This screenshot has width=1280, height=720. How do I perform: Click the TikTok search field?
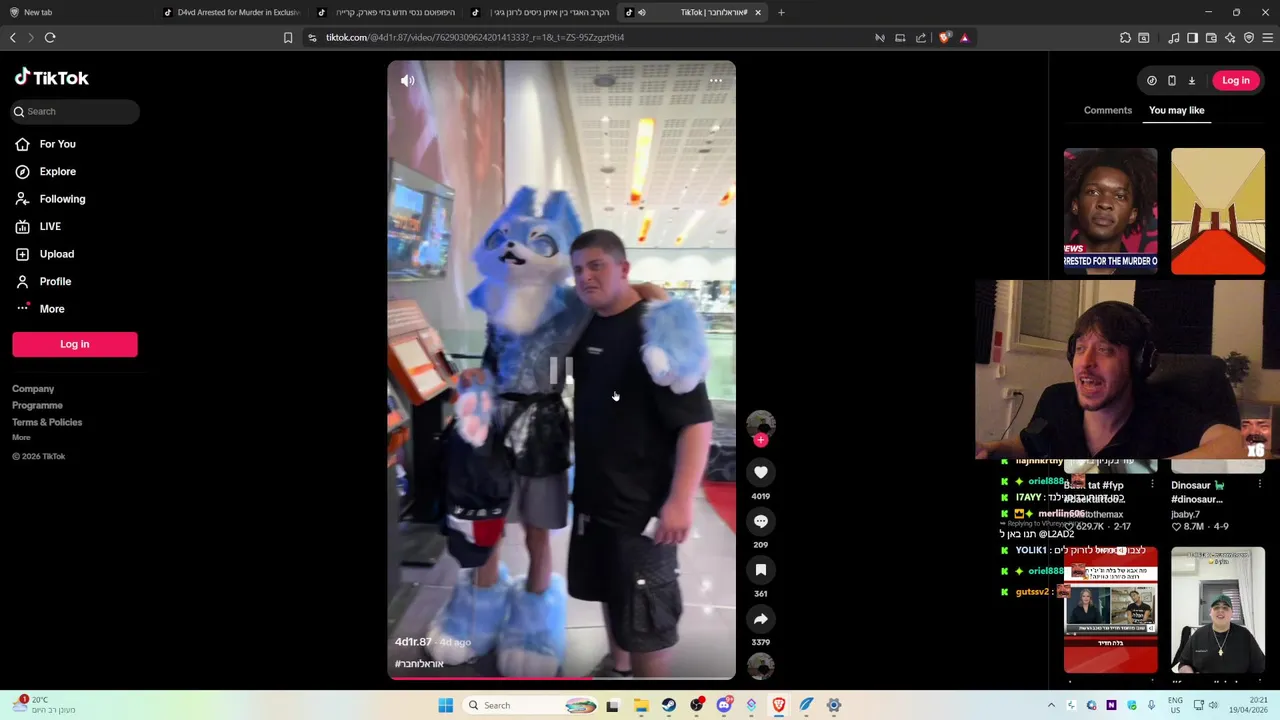(76, 111)
